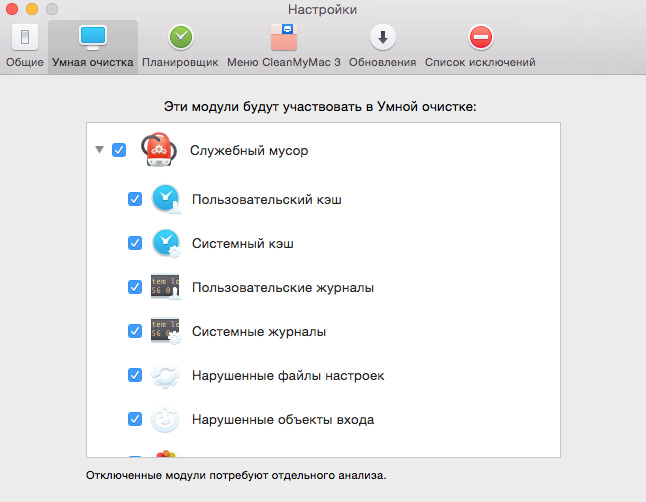Screen dimensions: 646x502
Task: Go to the Обновления tab label
Action: tap(382, 62)
